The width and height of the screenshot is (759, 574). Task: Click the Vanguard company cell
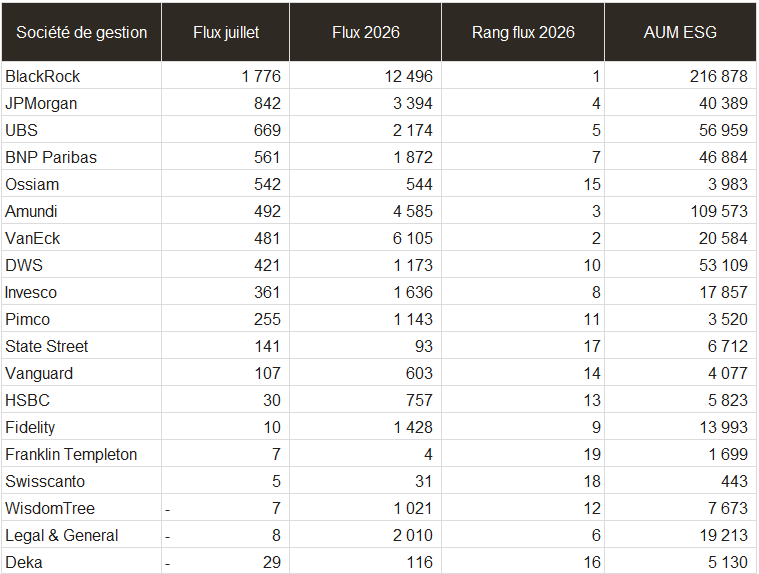click(x=81, y=373)
